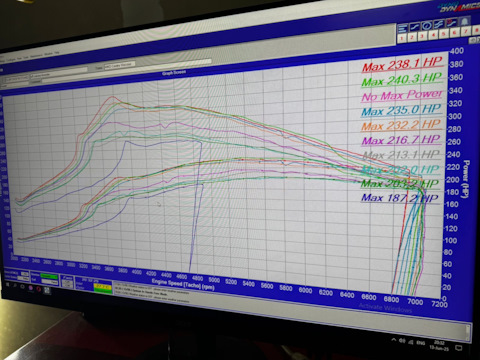
Task: Click the red circular taskbar app icon
Action: 38,289
